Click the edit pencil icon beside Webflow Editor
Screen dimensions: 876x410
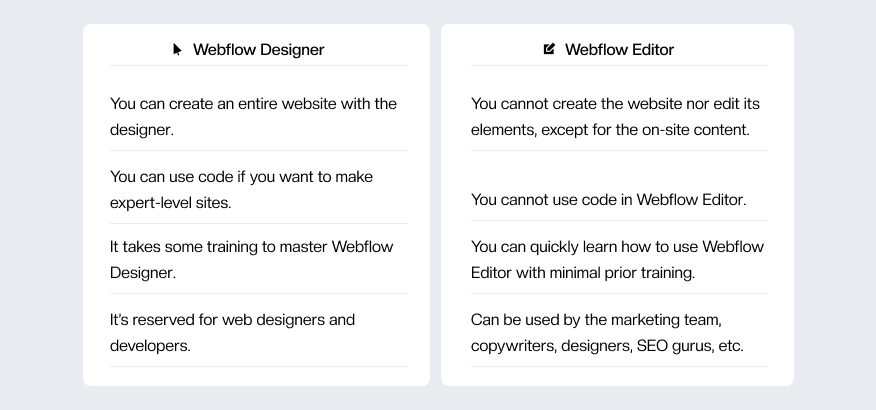pyautogui.click(x=549, y=49)
